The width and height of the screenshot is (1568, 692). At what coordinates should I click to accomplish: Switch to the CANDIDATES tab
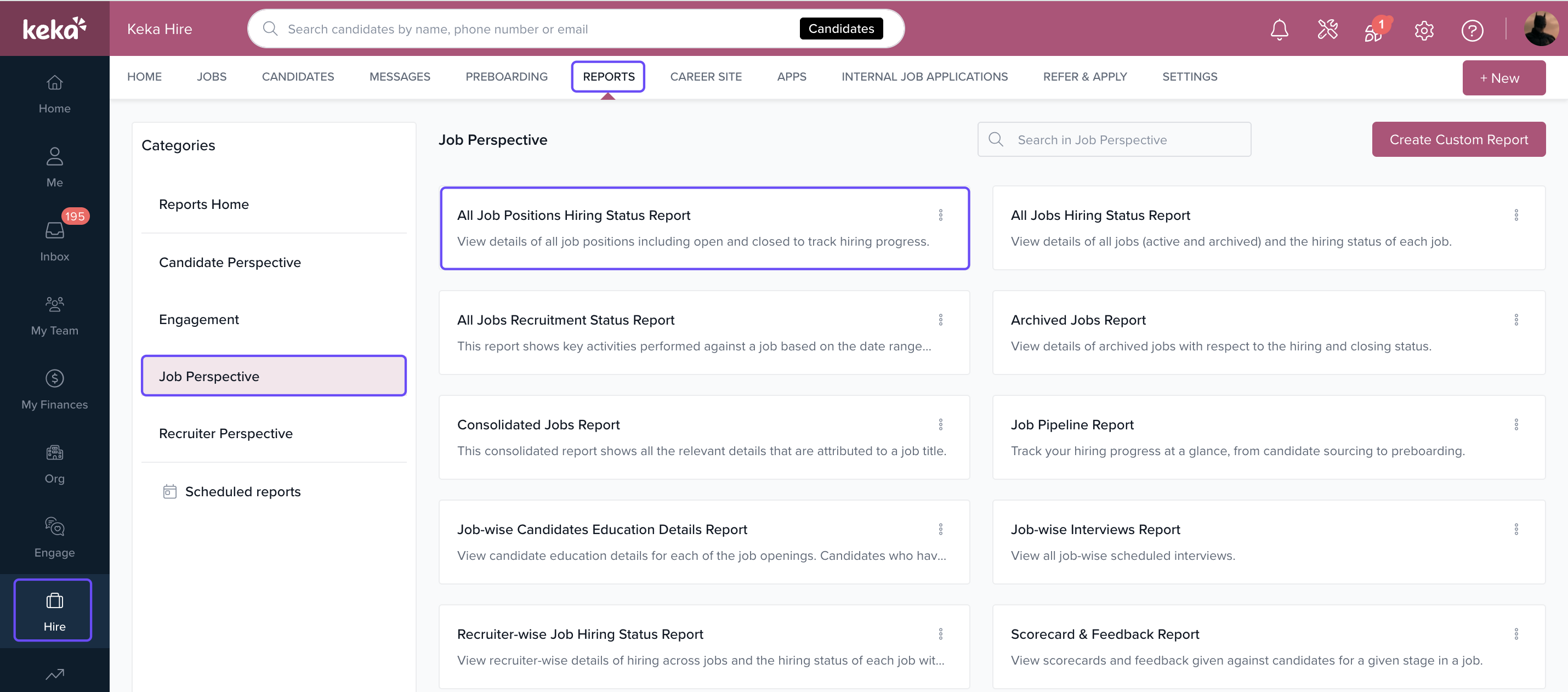[298, 77]
